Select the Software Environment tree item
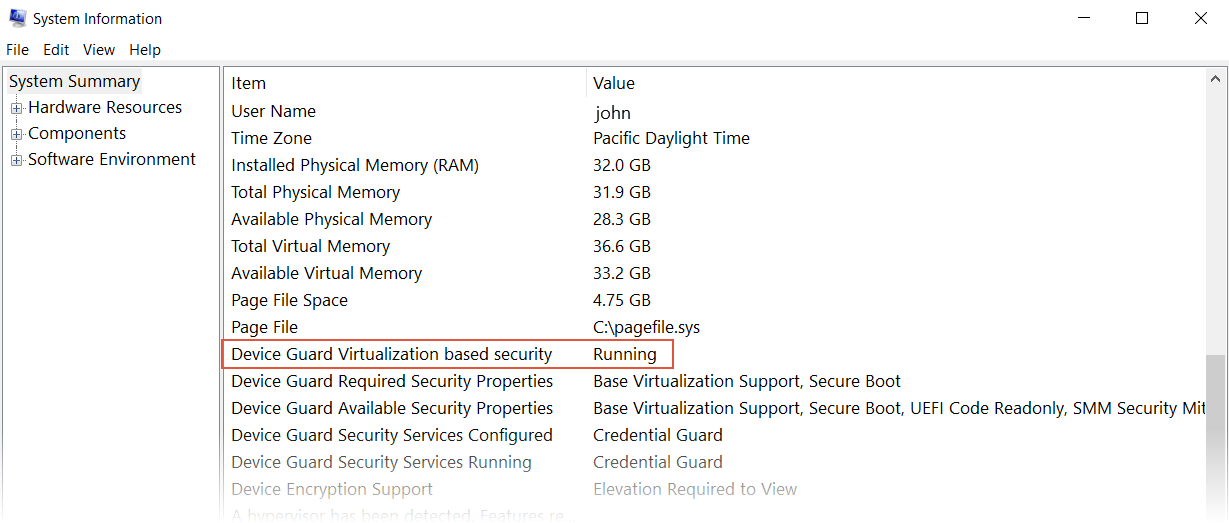Image resolution: width=1229 pixels, height=523 pixels. [112, 160]
